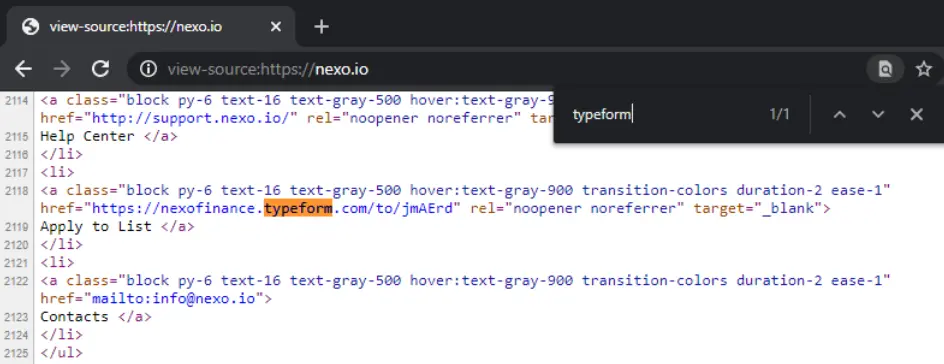944x364 pixels.
Task: Bookmark this page with the star icon
Action: click(924, 69)
